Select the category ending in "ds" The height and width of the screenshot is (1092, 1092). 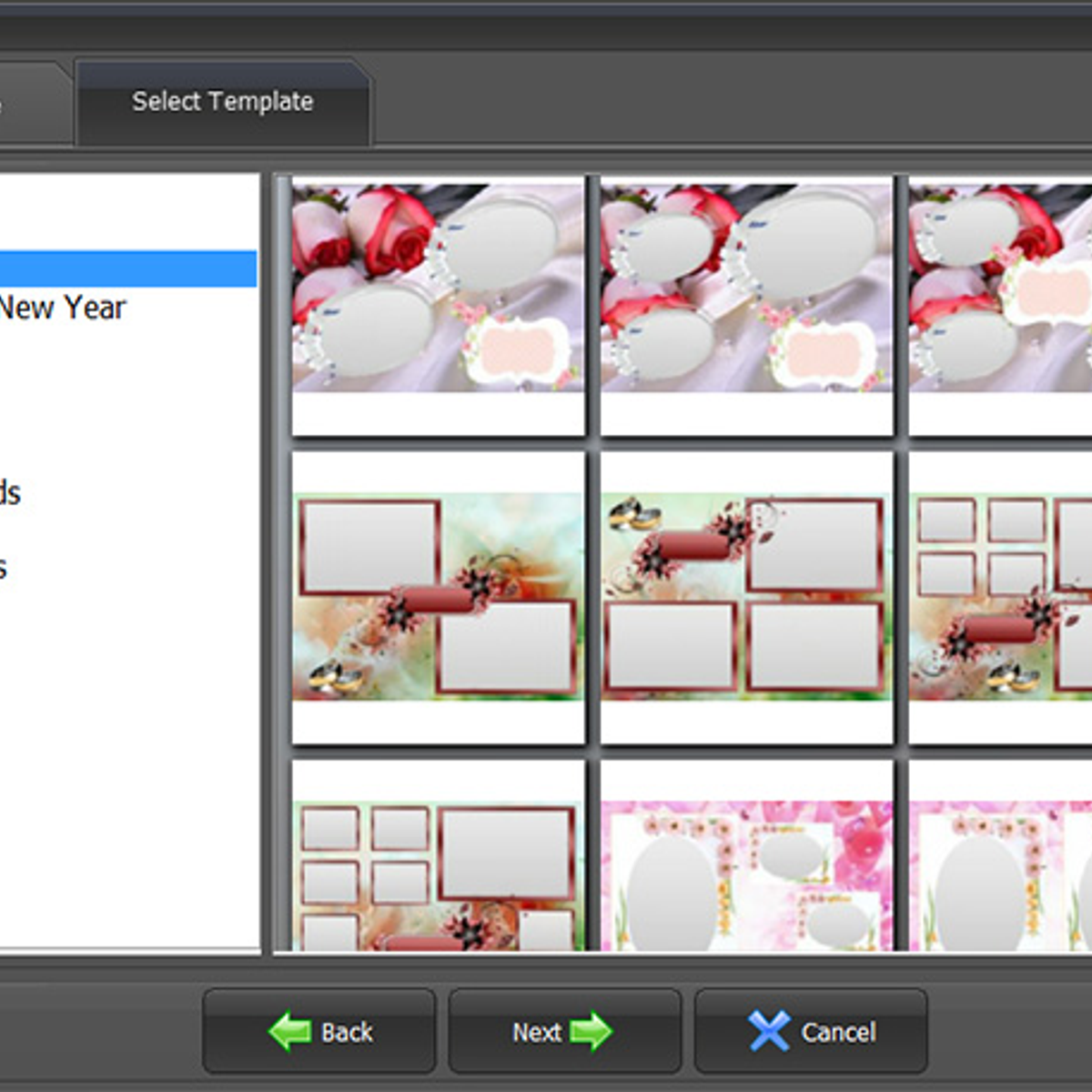(11, 493)
